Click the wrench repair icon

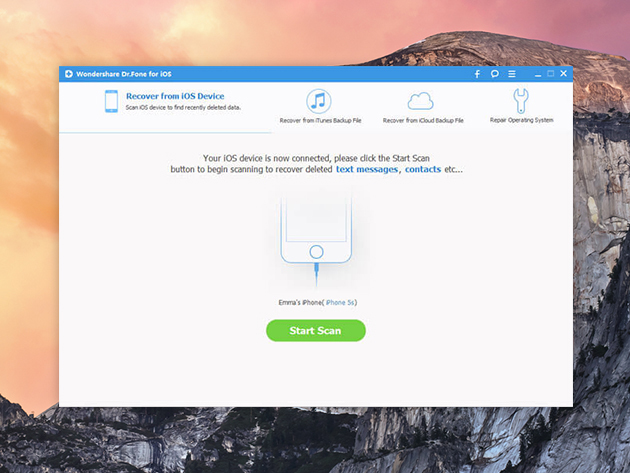click(x=521, y=100)
